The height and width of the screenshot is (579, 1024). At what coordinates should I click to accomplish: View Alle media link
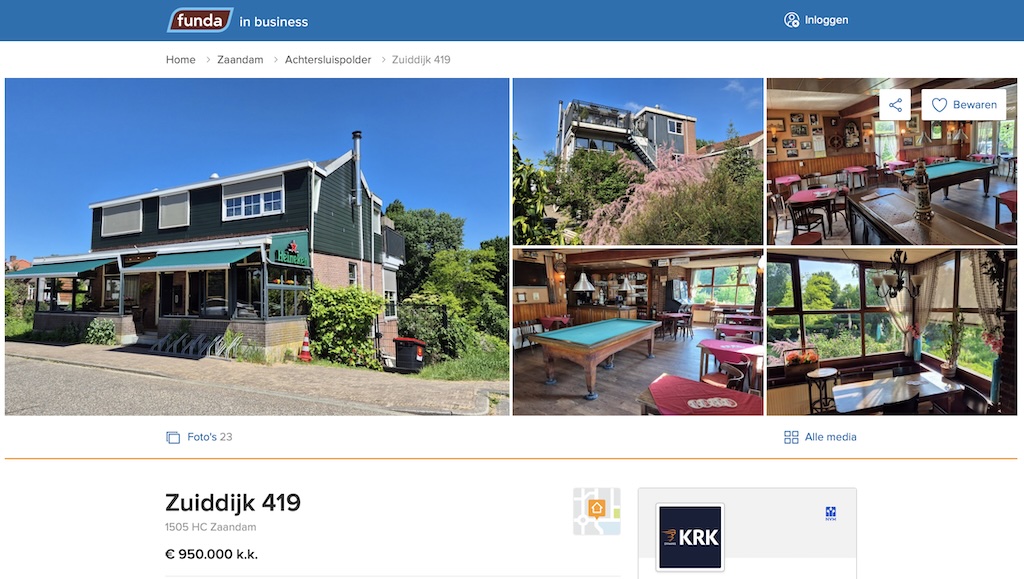tap(830, 437)
